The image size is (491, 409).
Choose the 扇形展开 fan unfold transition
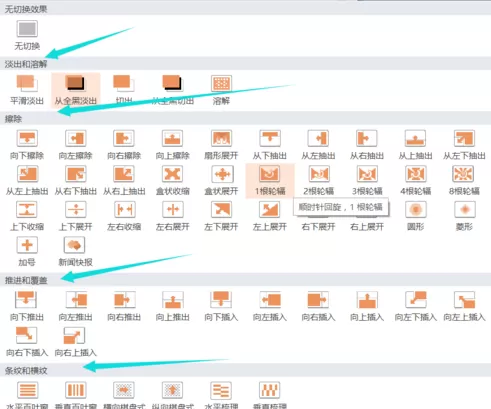click(x=221, y=145)
